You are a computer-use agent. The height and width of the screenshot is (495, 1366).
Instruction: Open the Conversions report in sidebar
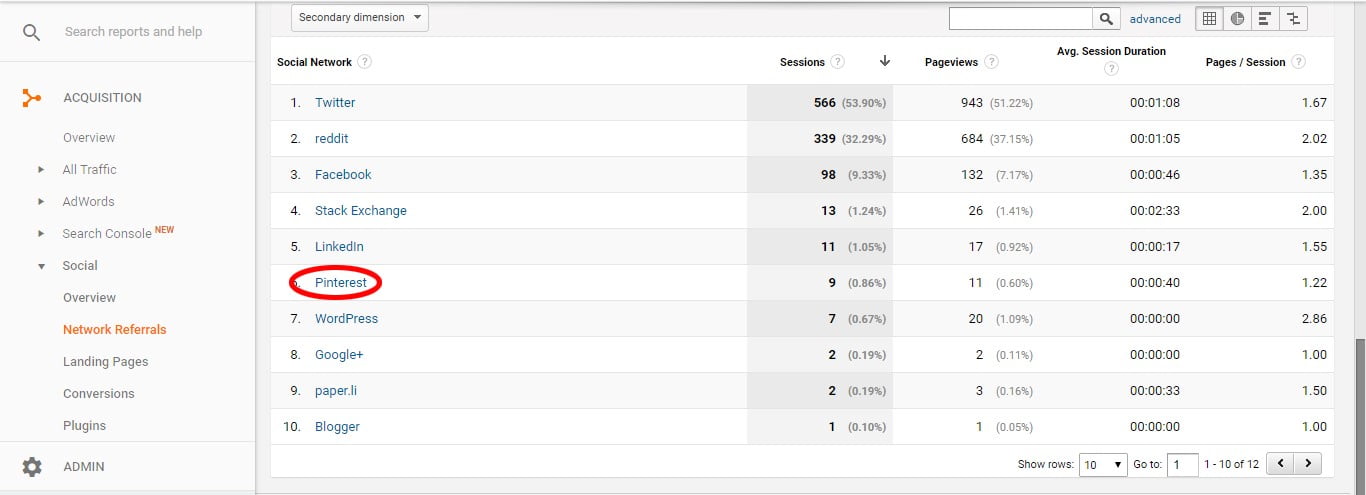pos(98,394)
